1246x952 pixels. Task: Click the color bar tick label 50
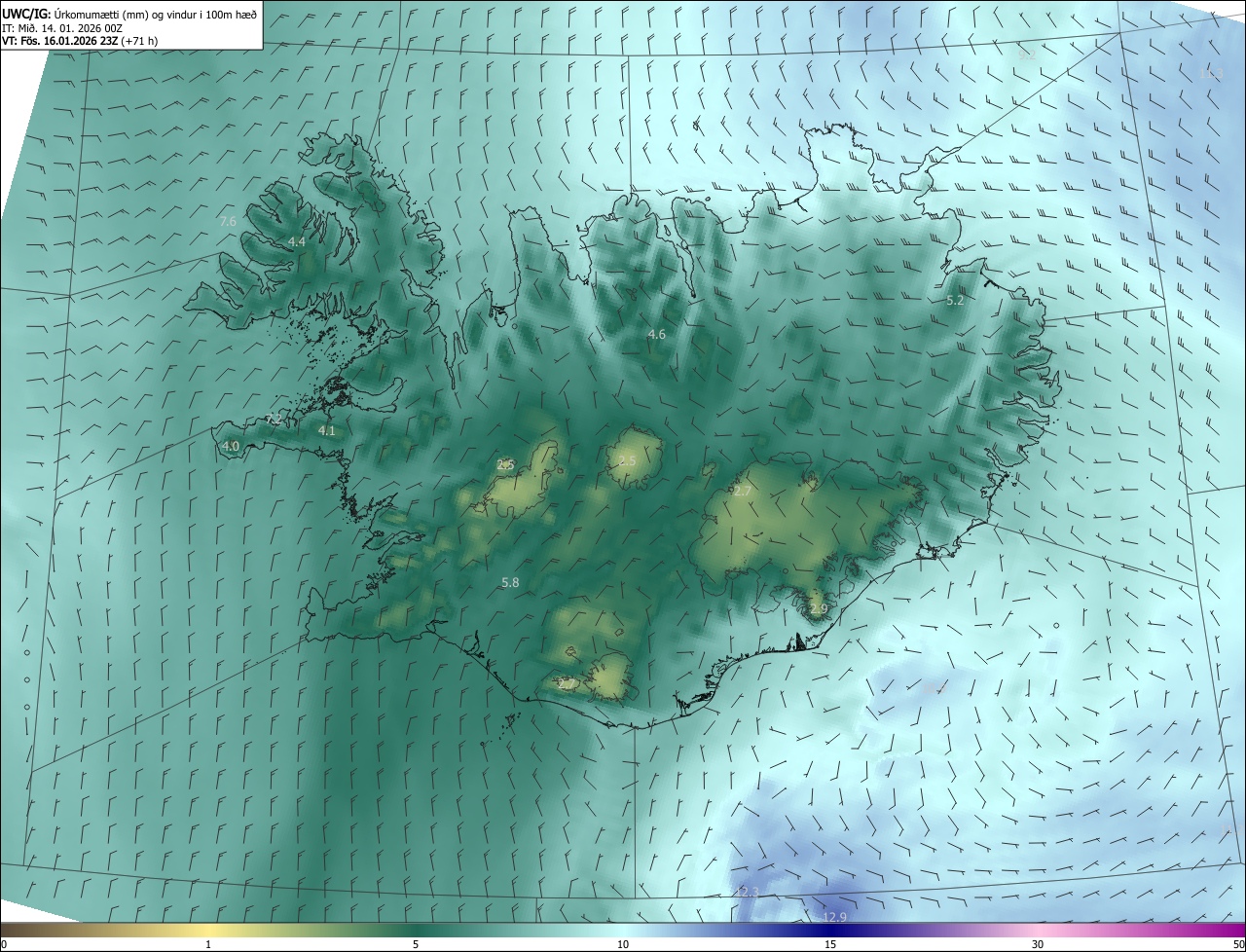pos(1238,944)
